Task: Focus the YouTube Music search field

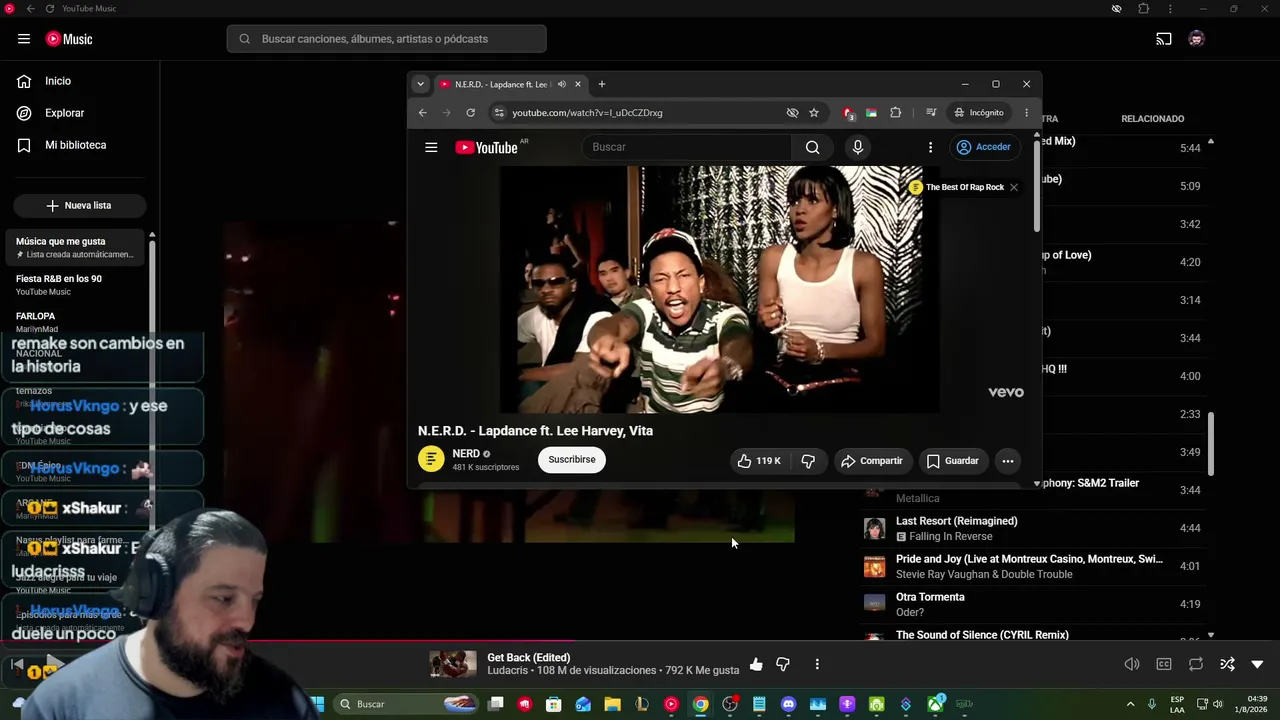Action: point(386,39)
